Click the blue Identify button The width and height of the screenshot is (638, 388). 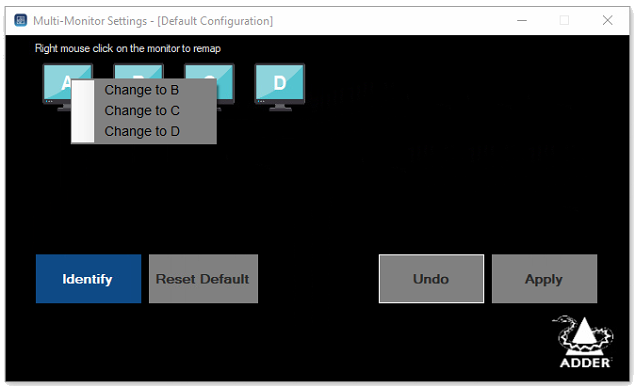pyautogui.click(x=88, y=279)
